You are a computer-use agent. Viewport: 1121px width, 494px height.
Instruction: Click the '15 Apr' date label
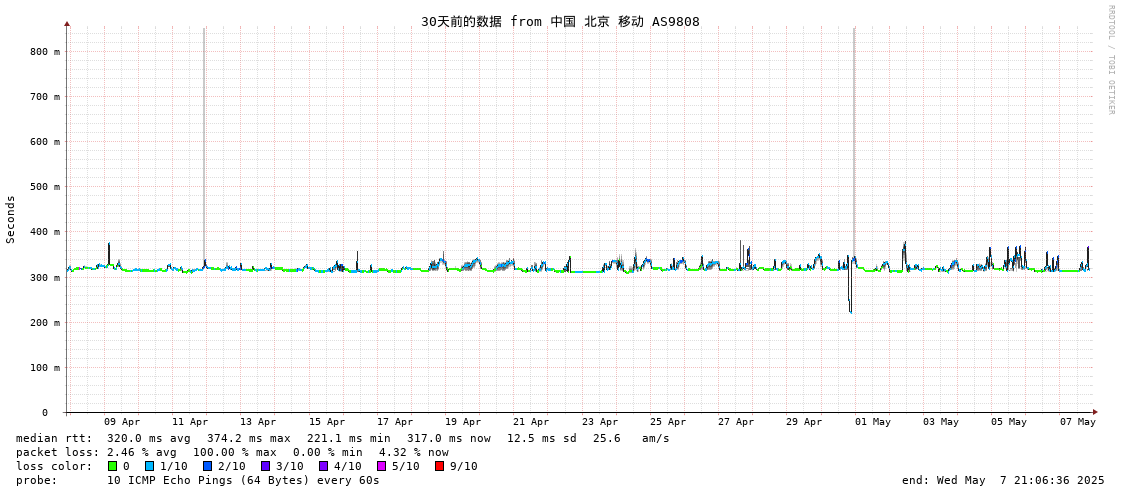[x=327, y=422]
